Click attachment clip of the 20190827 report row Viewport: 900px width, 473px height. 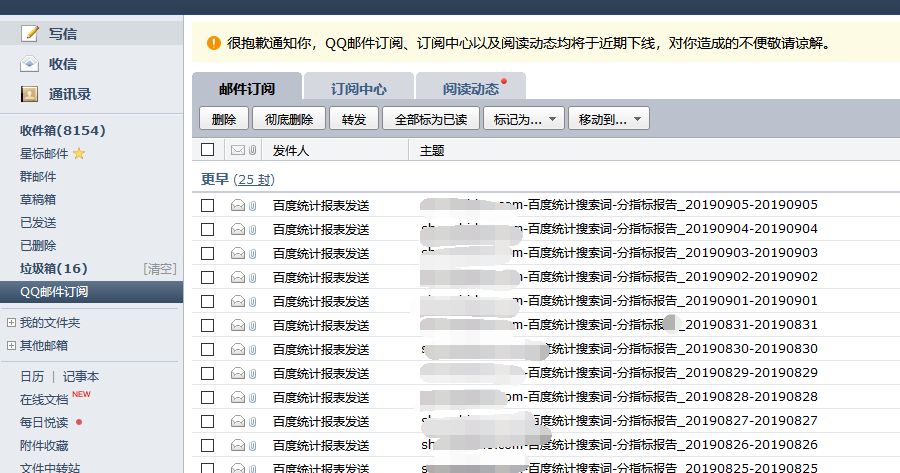pyautogui.click(x=253, y=422)
